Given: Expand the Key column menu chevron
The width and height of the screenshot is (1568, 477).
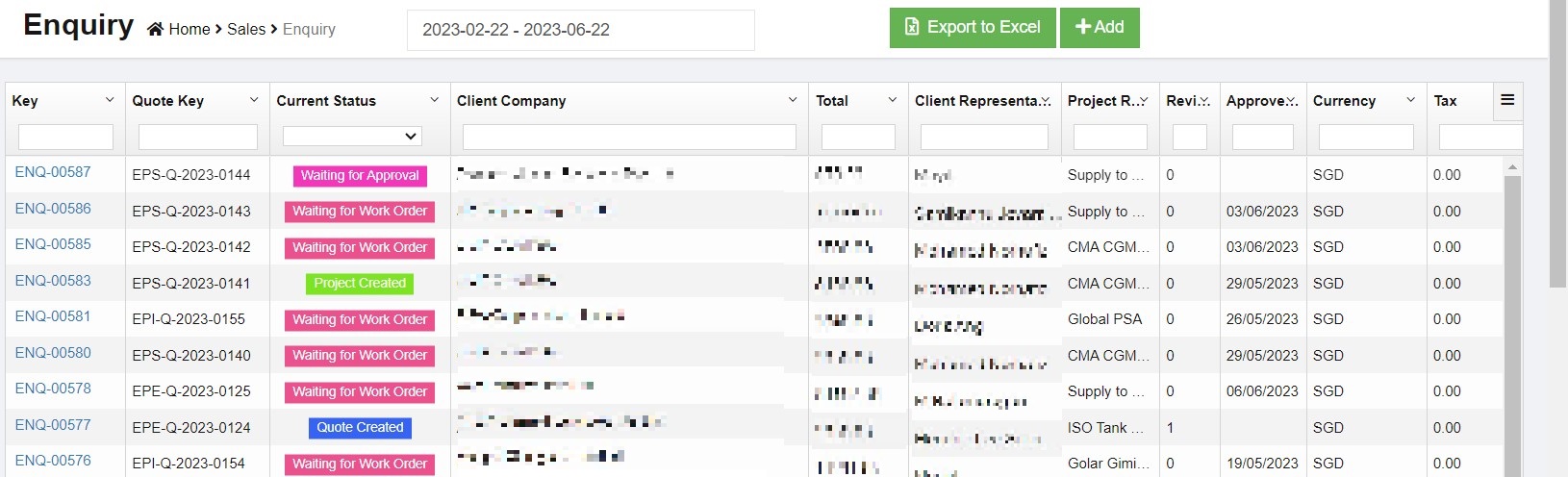Looking at the screenshot, I should [110, 100].
